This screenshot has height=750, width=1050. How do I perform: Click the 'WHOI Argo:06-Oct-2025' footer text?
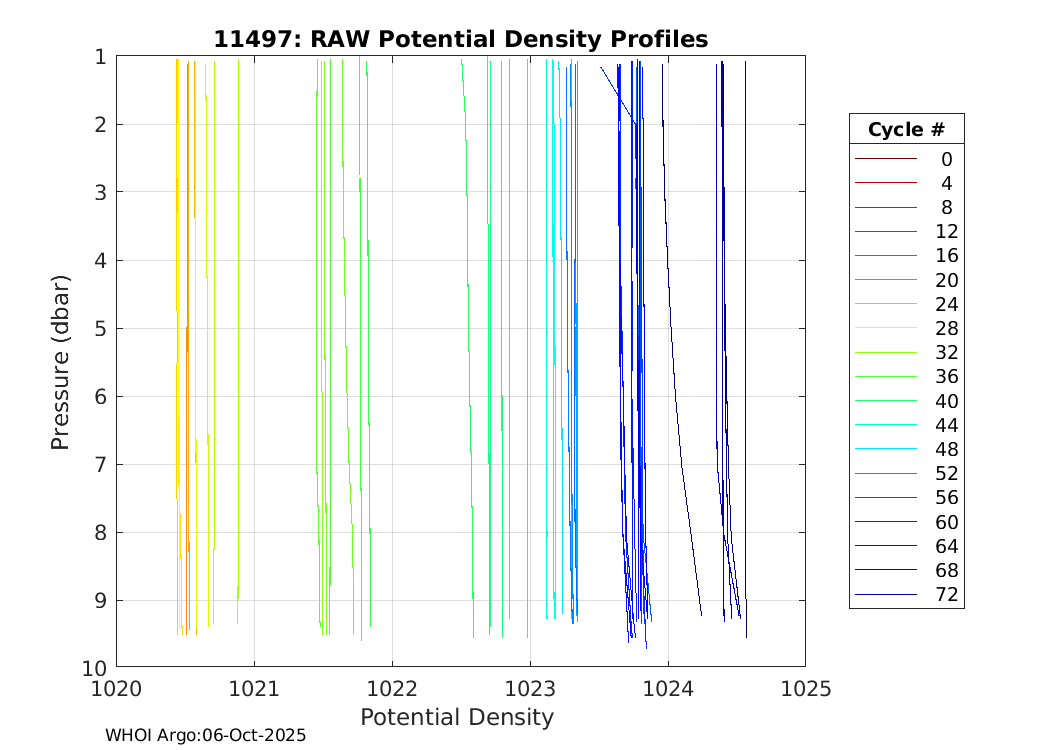tap(206, 735)
